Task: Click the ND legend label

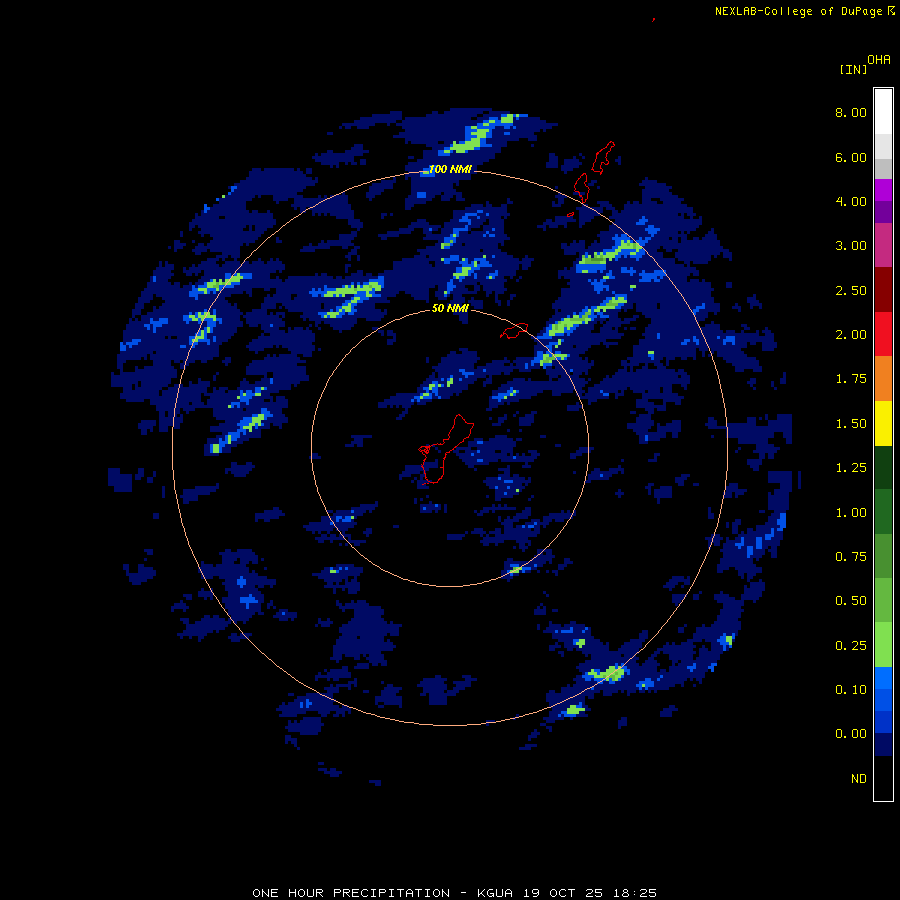Action: tap(859, 779)
